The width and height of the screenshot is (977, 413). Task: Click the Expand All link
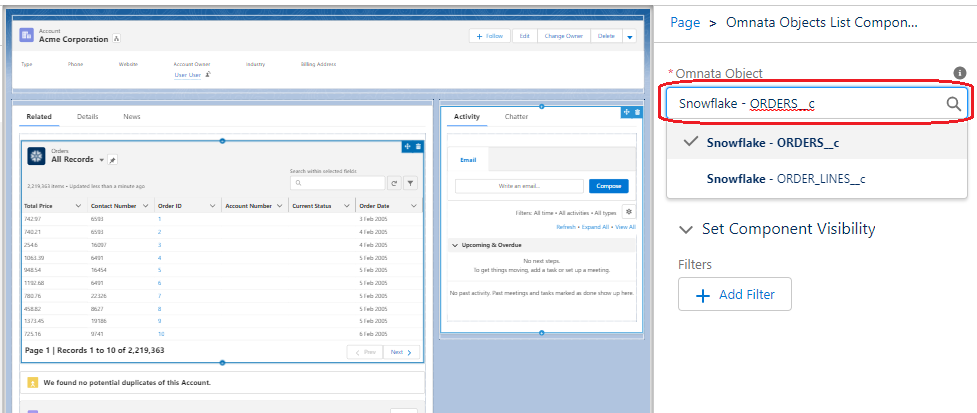point(596,227)
